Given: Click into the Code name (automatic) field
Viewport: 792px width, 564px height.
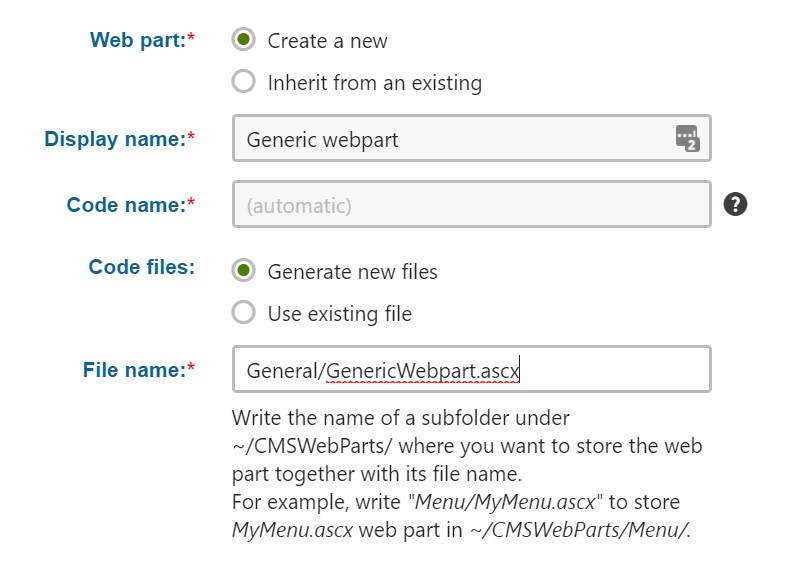Looking at the screenshot, I should click(x=472, y=204).
